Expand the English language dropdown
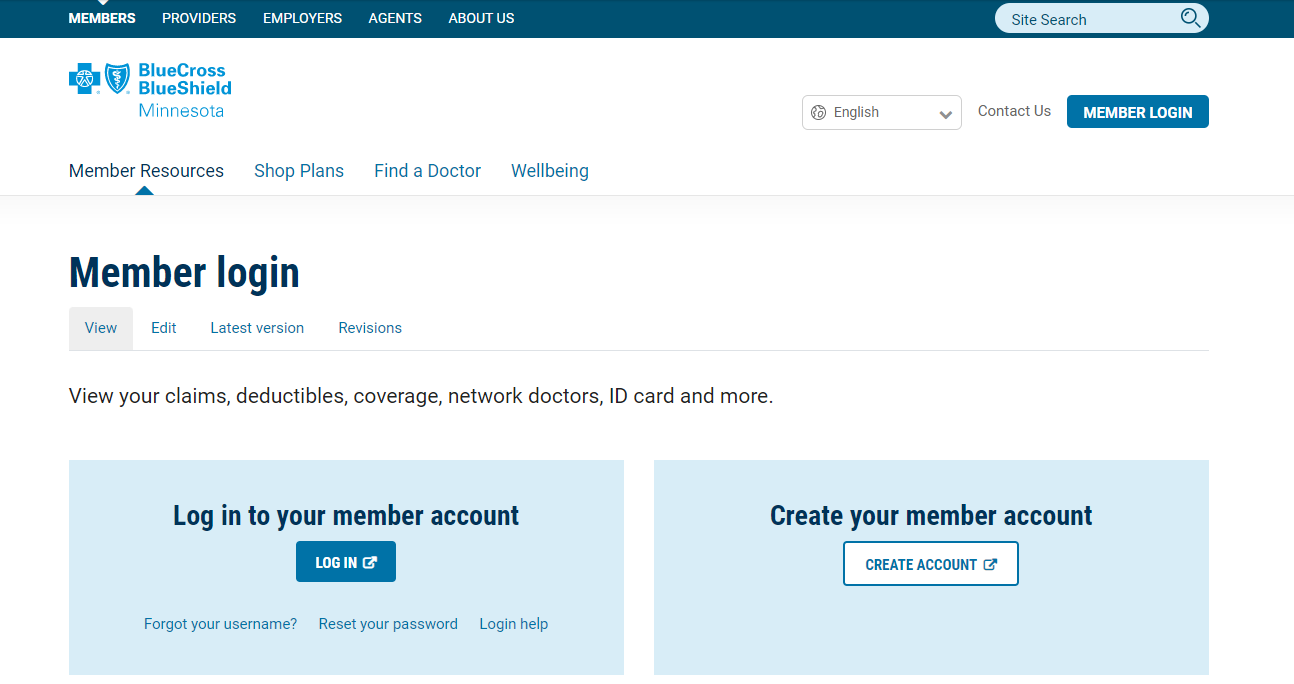This screenshot has height=684, width=1294. point(881,113)
